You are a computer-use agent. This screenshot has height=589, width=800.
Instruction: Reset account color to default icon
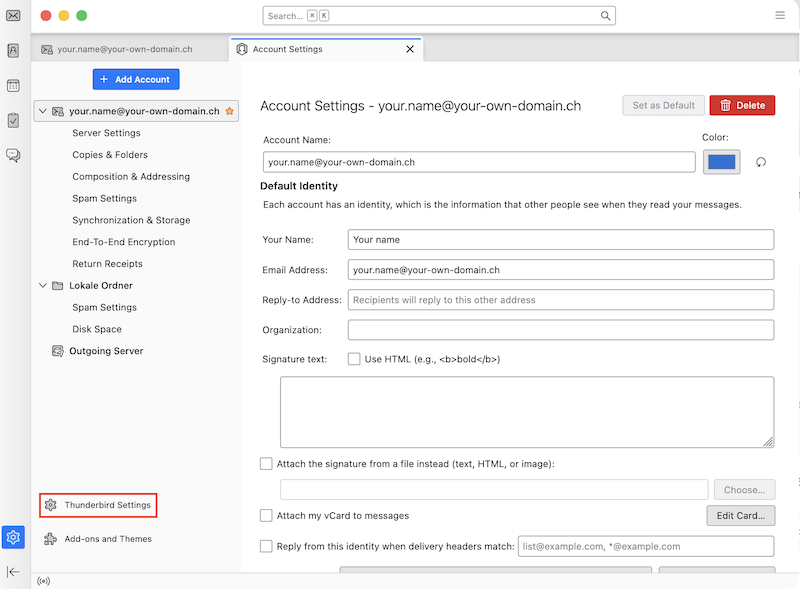[761, 162]
